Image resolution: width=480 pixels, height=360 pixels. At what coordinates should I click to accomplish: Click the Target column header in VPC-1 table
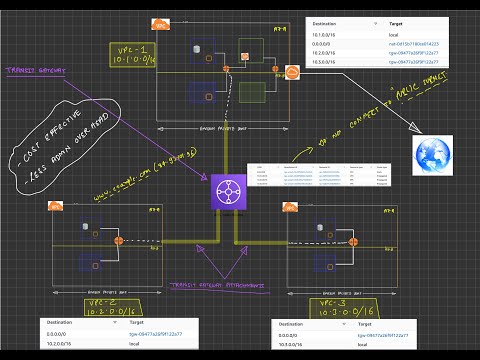396,24
